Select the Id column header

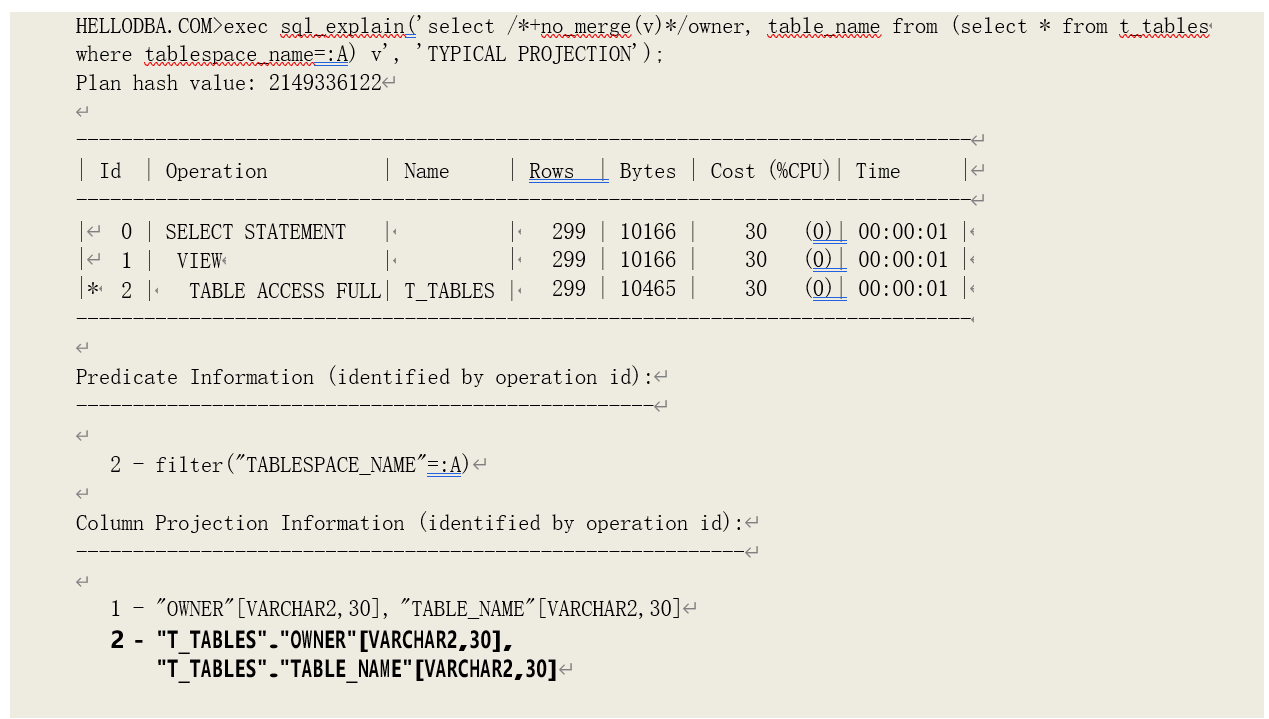pyautogui.click(x=110, y=172)
